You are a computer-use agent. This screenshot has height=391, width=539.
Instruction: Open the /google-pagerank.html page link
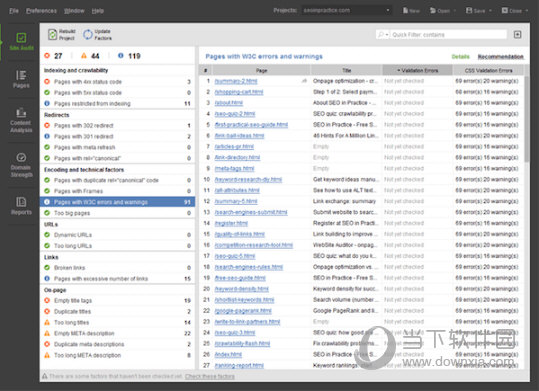(x=243, y=311)
